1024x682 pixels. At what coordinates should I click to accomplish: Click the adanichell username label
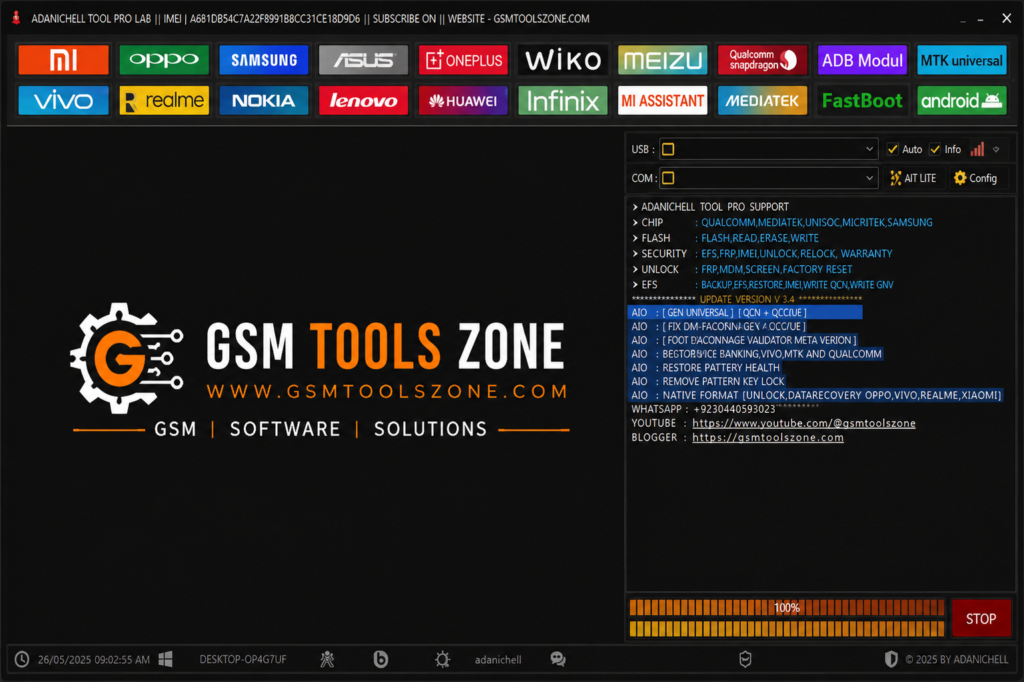click(x=498, y=660)
